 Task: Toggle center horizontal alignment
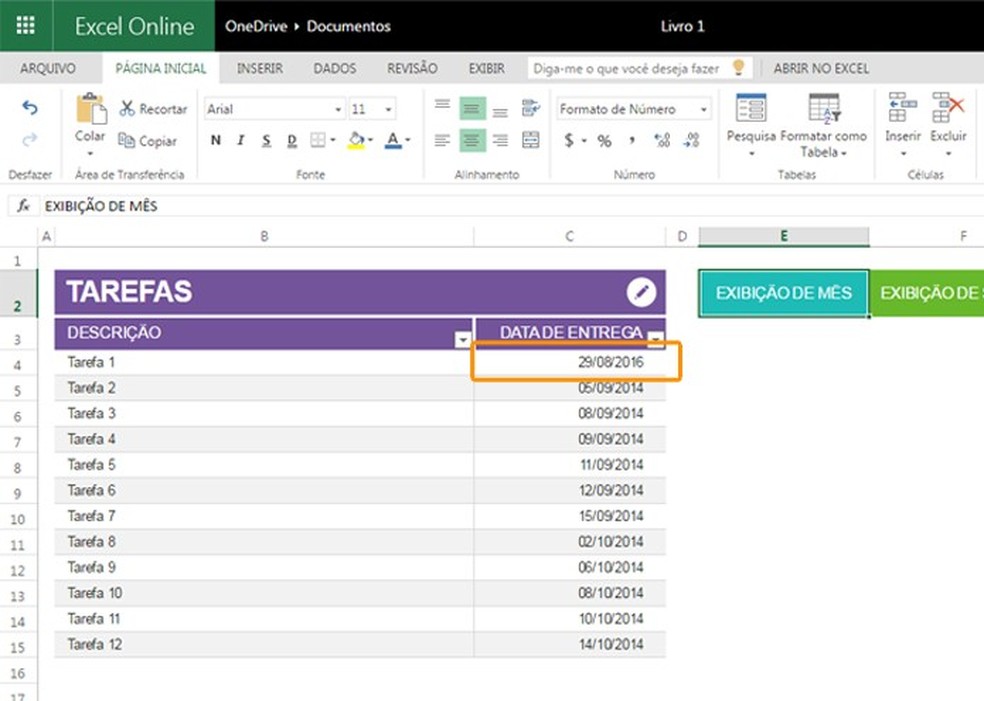coord(472,141)
